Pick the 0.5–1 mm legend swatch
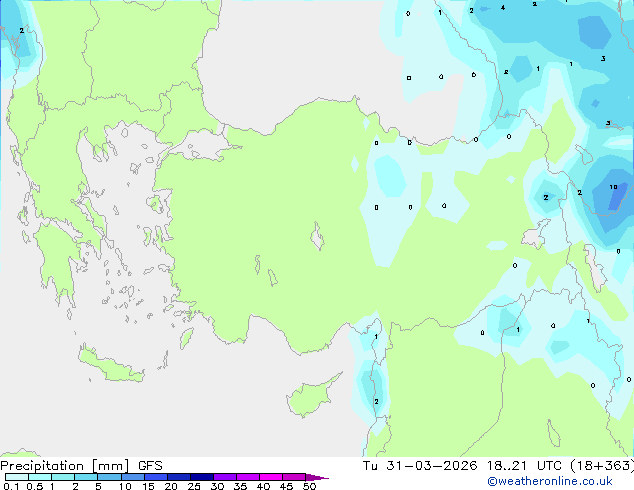The image size is (634, 490). tap(40, 477)
